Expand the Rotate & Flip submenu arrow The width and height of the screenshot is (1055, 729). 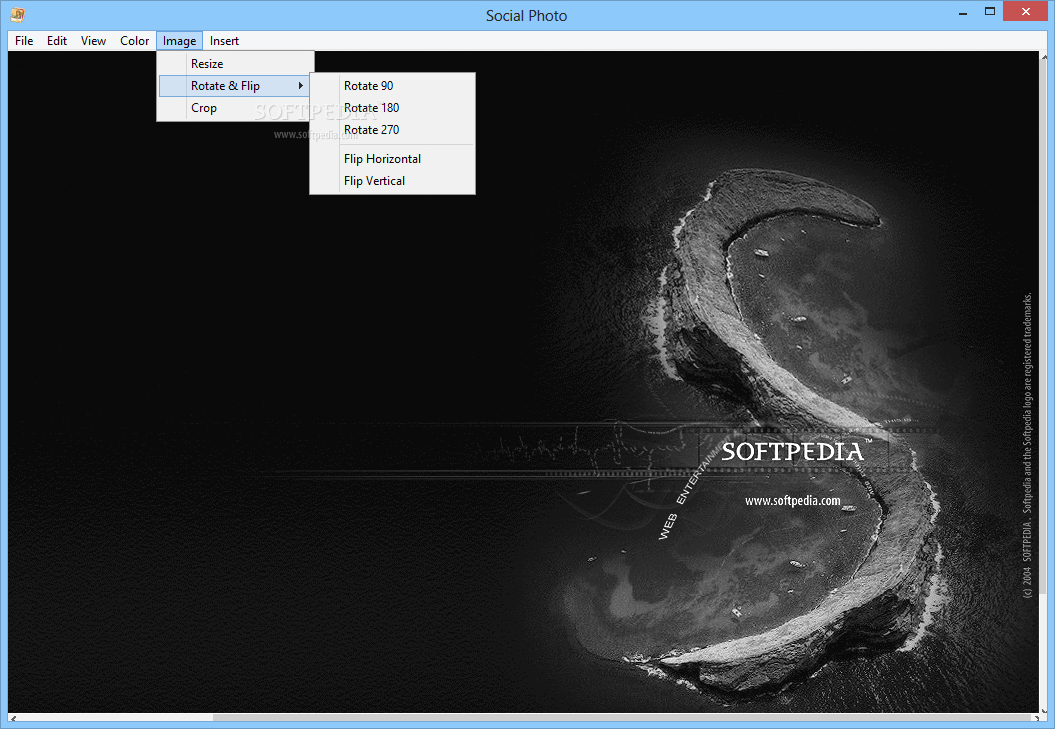click(301, 85)
